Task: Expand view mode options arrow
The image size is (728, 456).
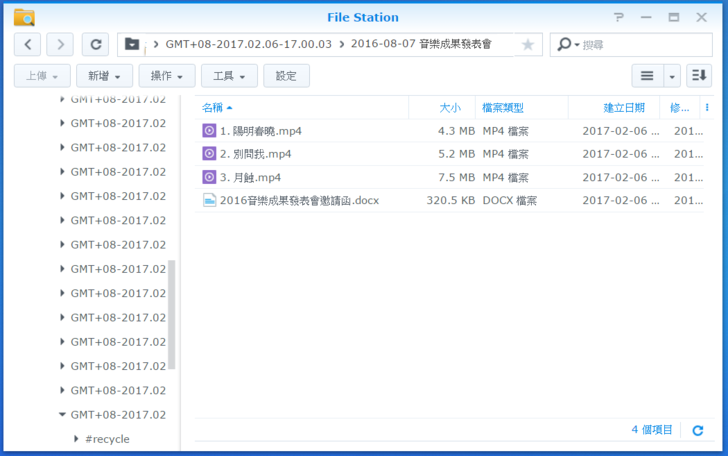Action: pos(672,76)
